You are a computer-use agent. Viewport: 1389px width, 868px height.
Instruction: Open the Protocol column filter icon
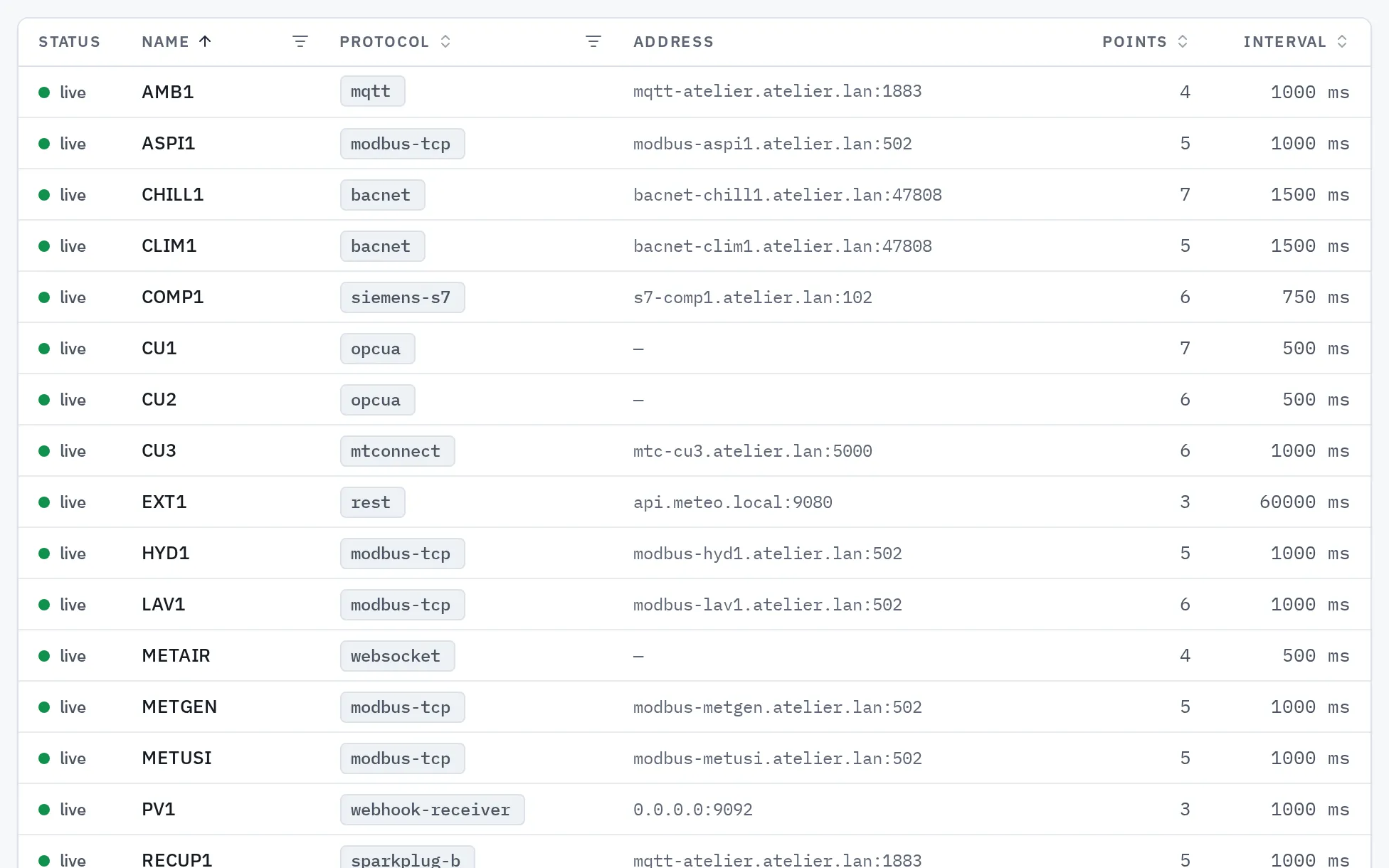coord(593,42)
